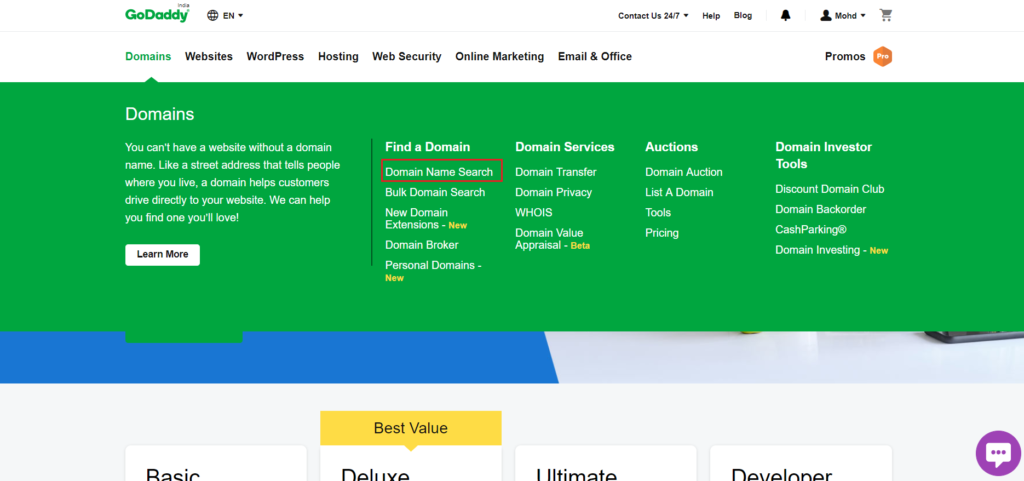Screen dimensions: 1024x481
Task: Open Domain Name Search
Action: point(439,172)
